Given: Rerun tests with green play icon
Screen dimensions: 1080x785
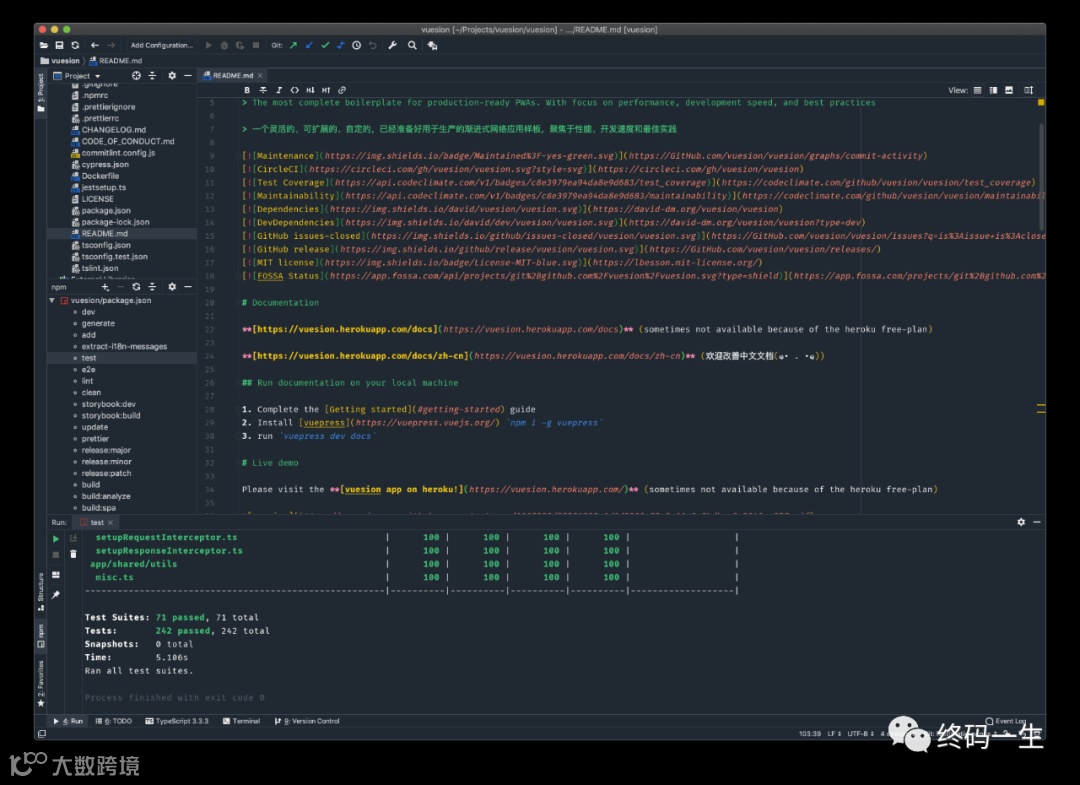Looking at the screenshot, I should point(56,538).
